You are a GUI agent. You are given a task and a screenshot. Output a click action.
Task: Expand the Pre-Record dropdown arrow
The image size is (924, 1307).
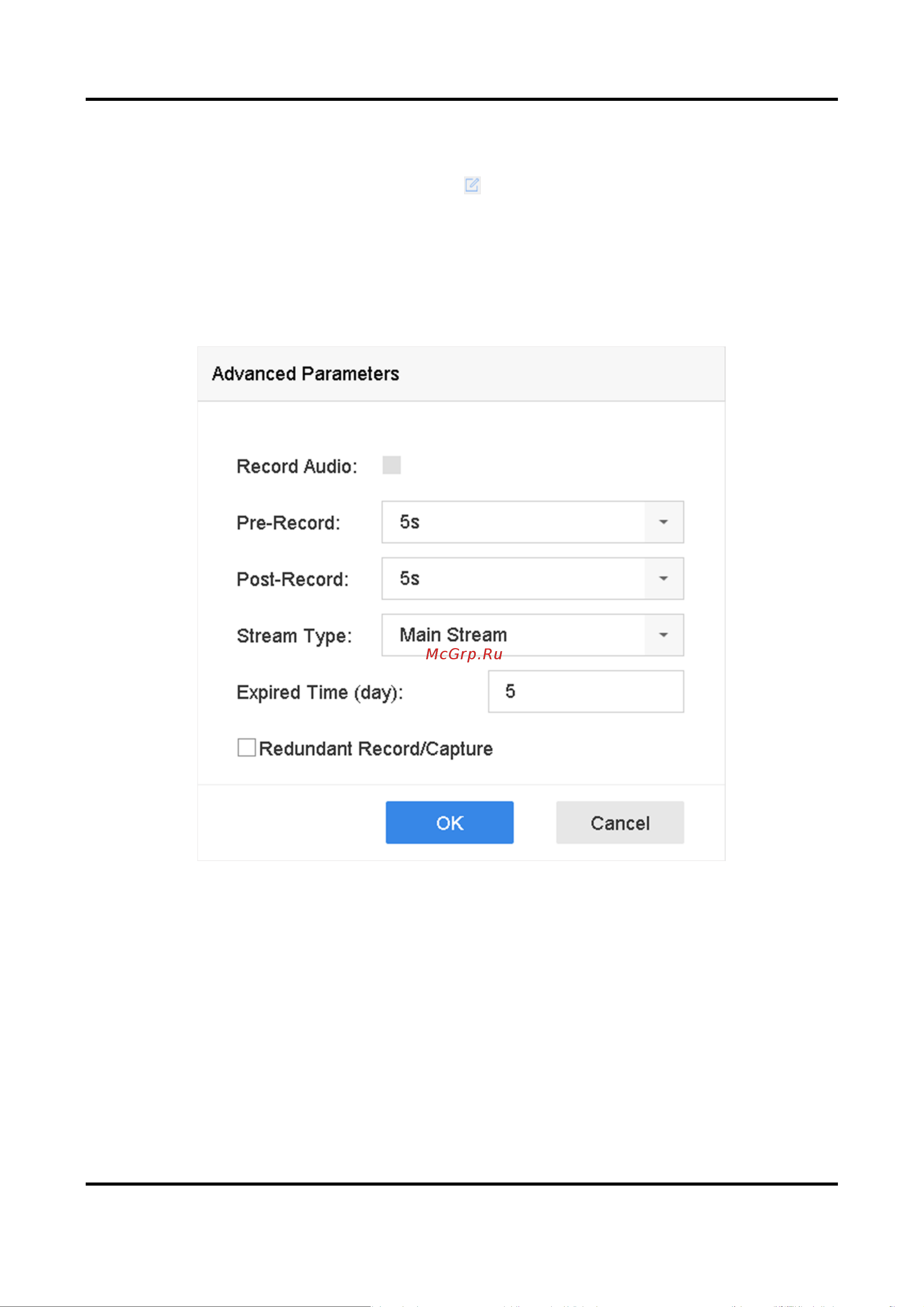click(x=663, y=522)
